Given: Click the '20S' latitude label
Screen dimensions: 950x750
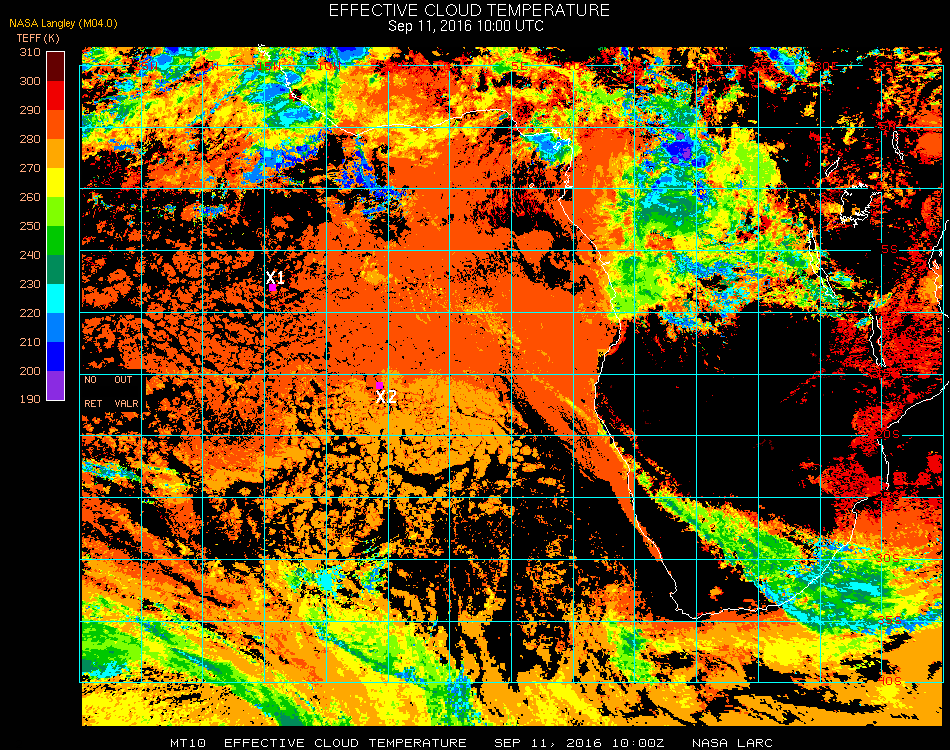Looking at the screenshot, I should (x=888, y=435).
